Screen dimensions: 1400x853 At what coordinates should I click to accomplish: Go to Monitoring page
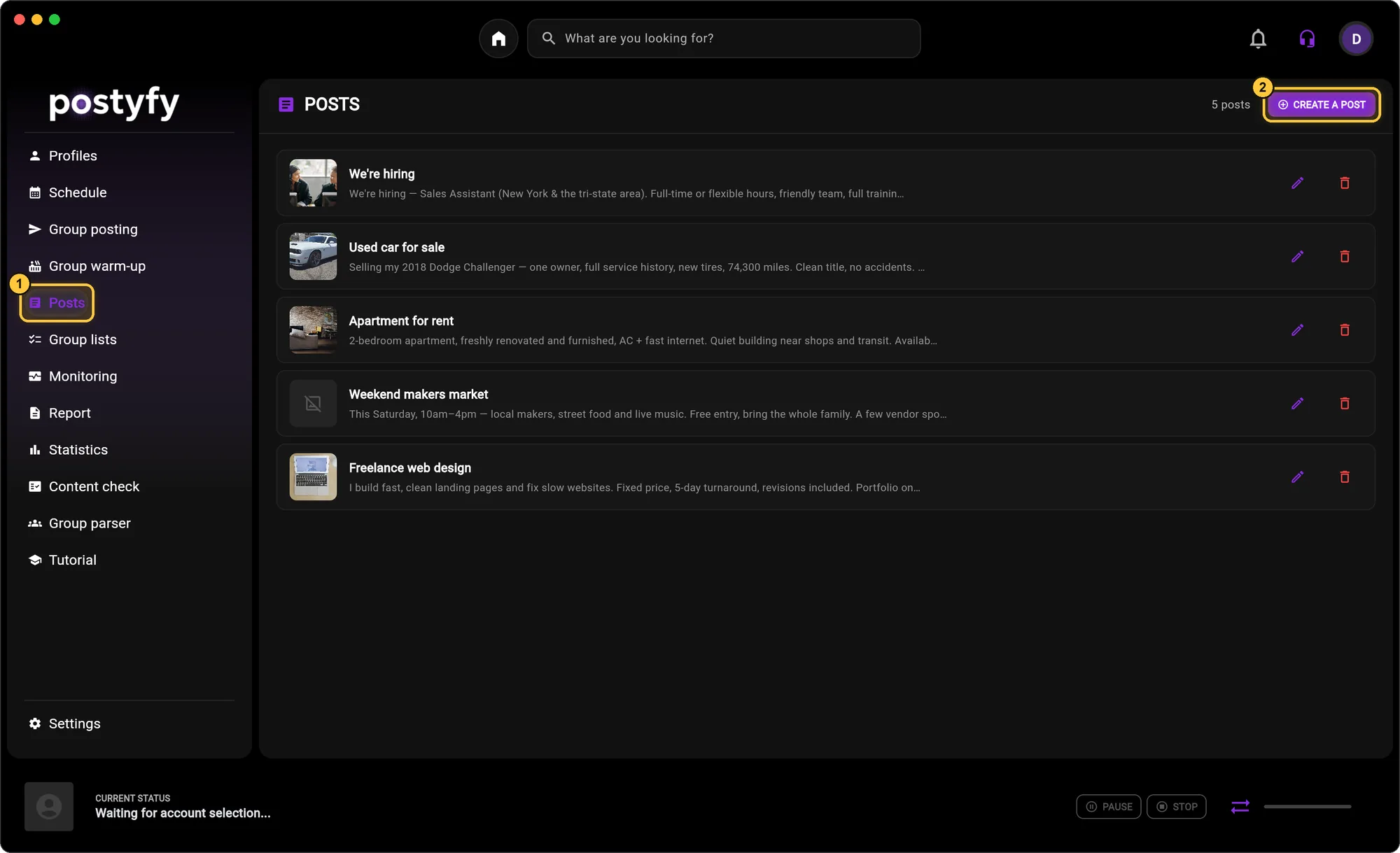(x=73, y=376)
